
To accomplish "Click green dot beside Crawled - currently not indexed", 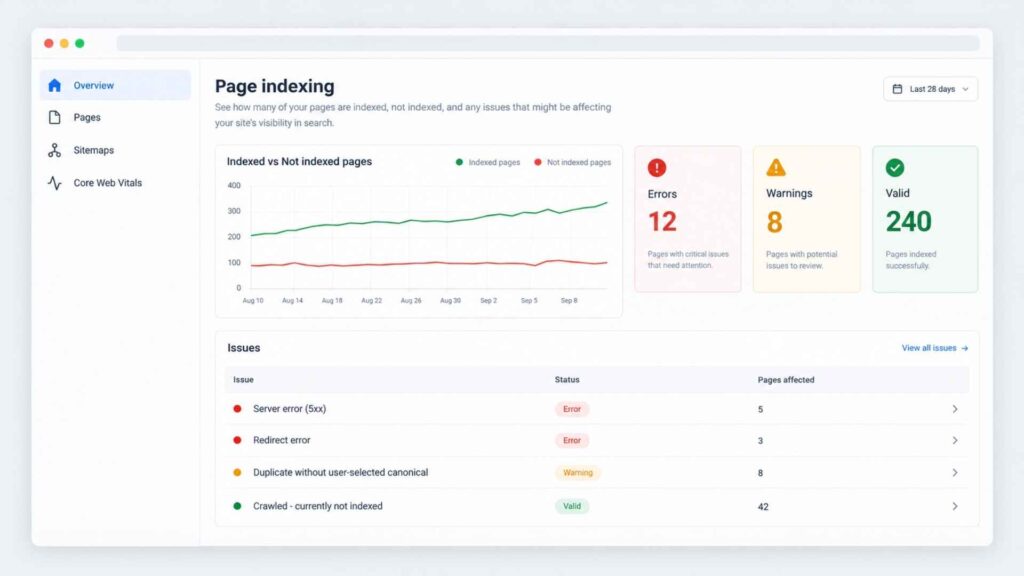I will [x=237, y=506].
